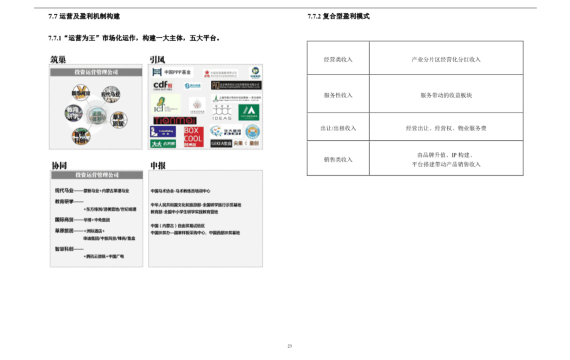Click the '申报' section title
Image resolution: width=570 pixels, height=360 pixels.
pyautogui.click(x=158, y=166)
